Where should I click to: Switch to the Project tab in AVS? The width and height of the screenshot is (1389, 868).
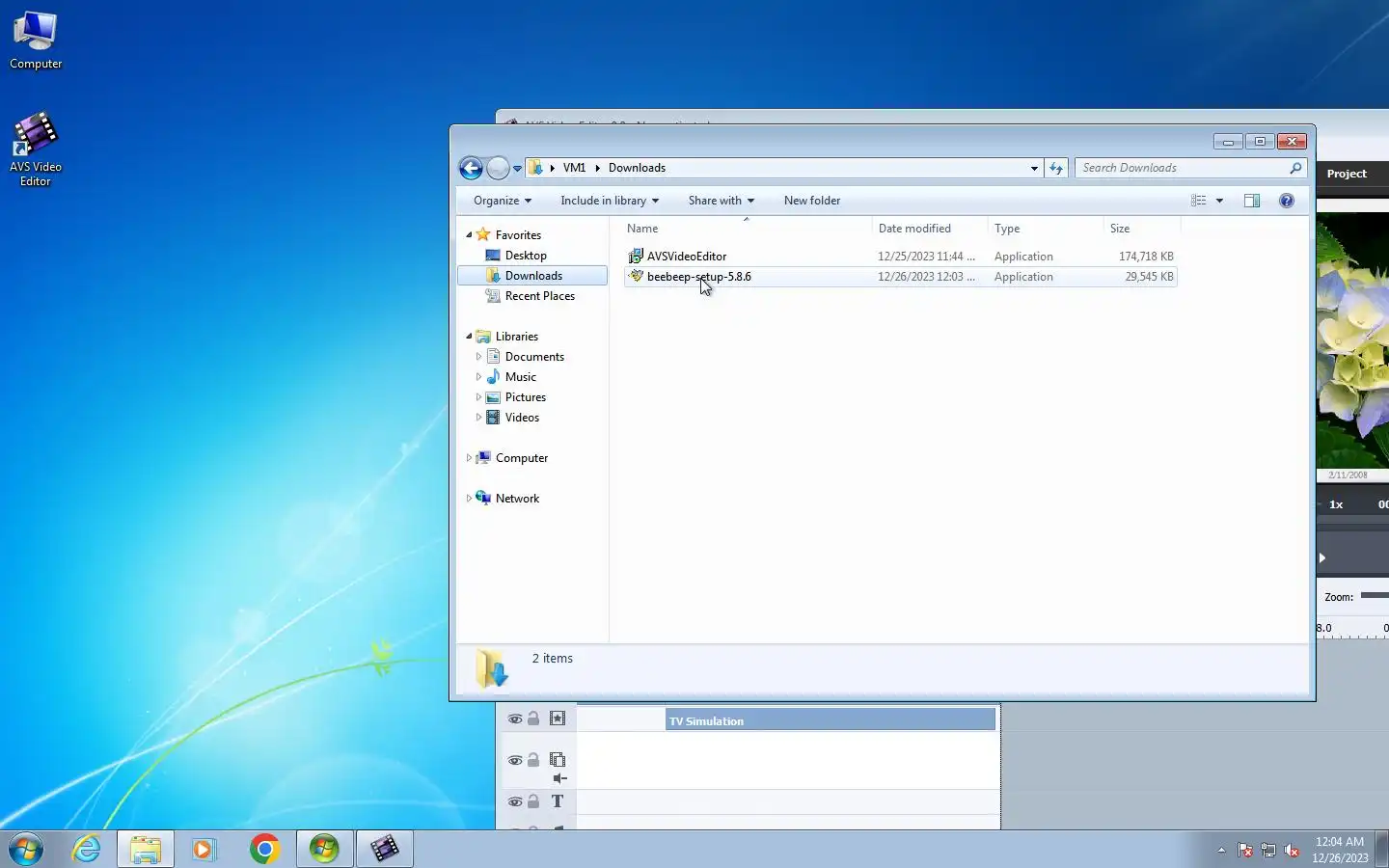1347,174
